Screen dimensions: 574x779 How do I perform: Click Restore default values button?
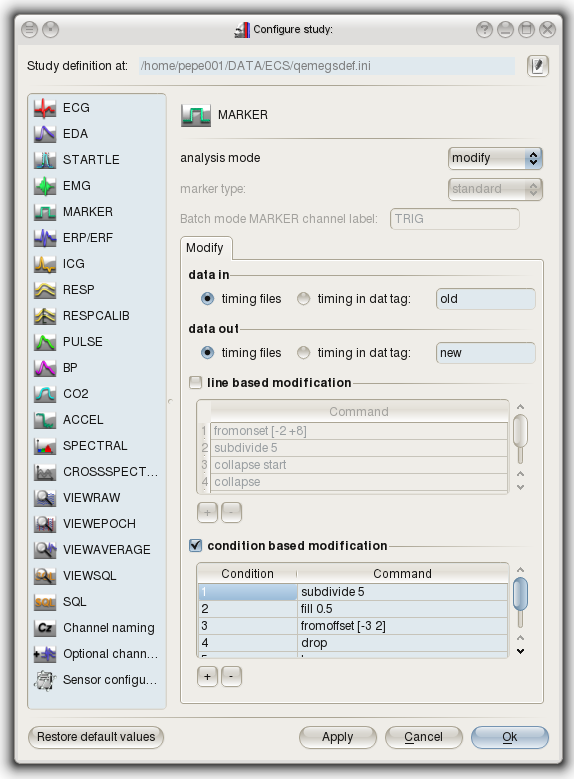pos(96,737)
